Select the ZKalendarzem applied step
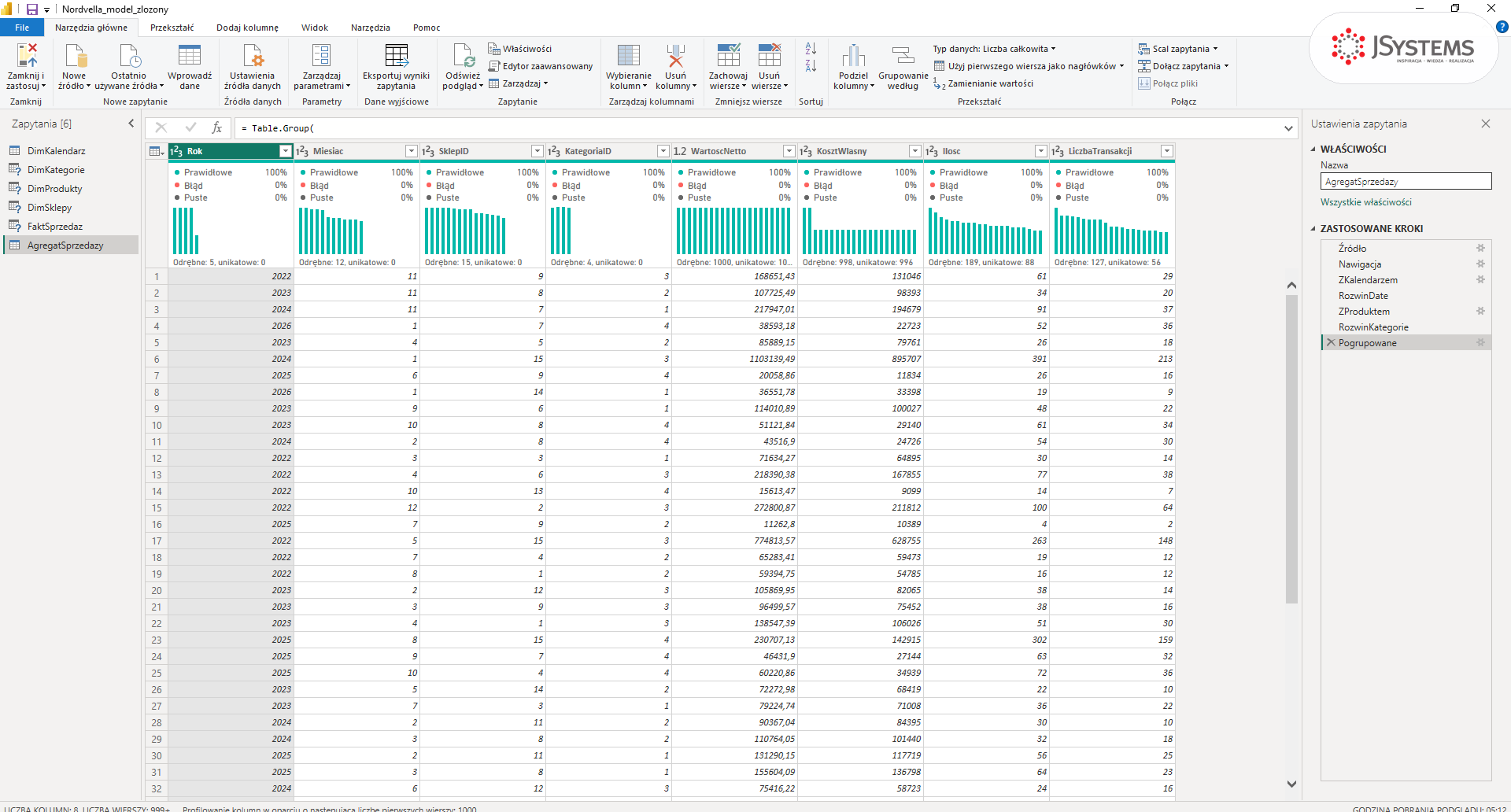Image resolution: width=1511 pixels, height=812 pixels. [x=1368, y=280]
